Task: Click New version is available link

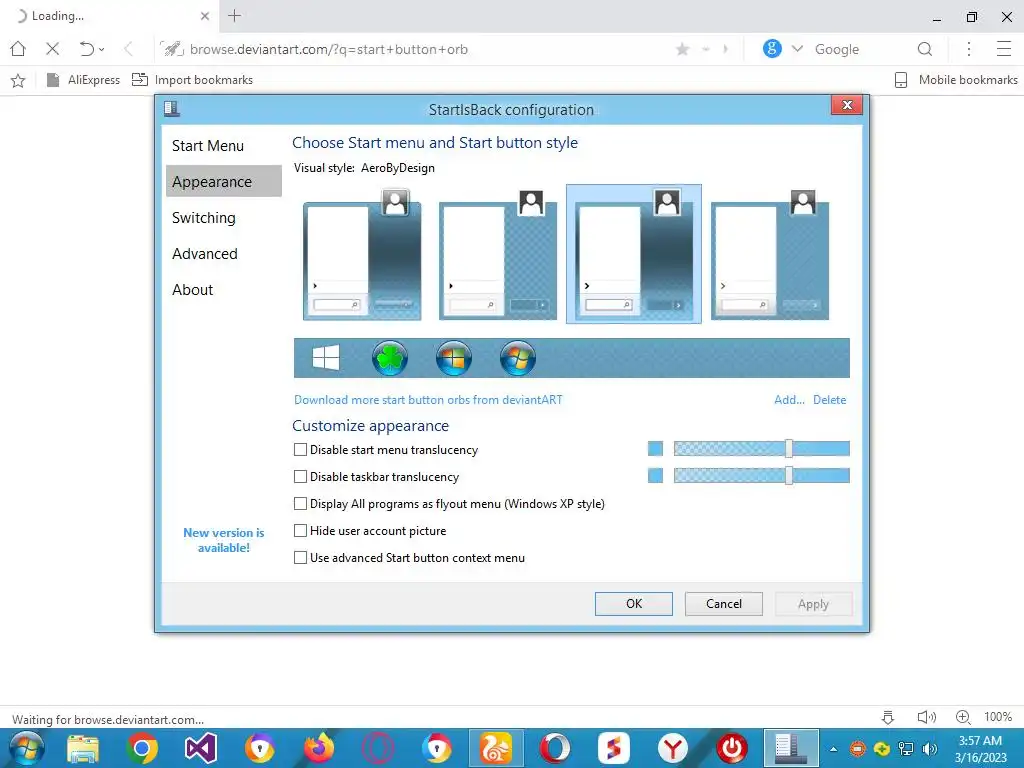Action: (x=223, y=540)
